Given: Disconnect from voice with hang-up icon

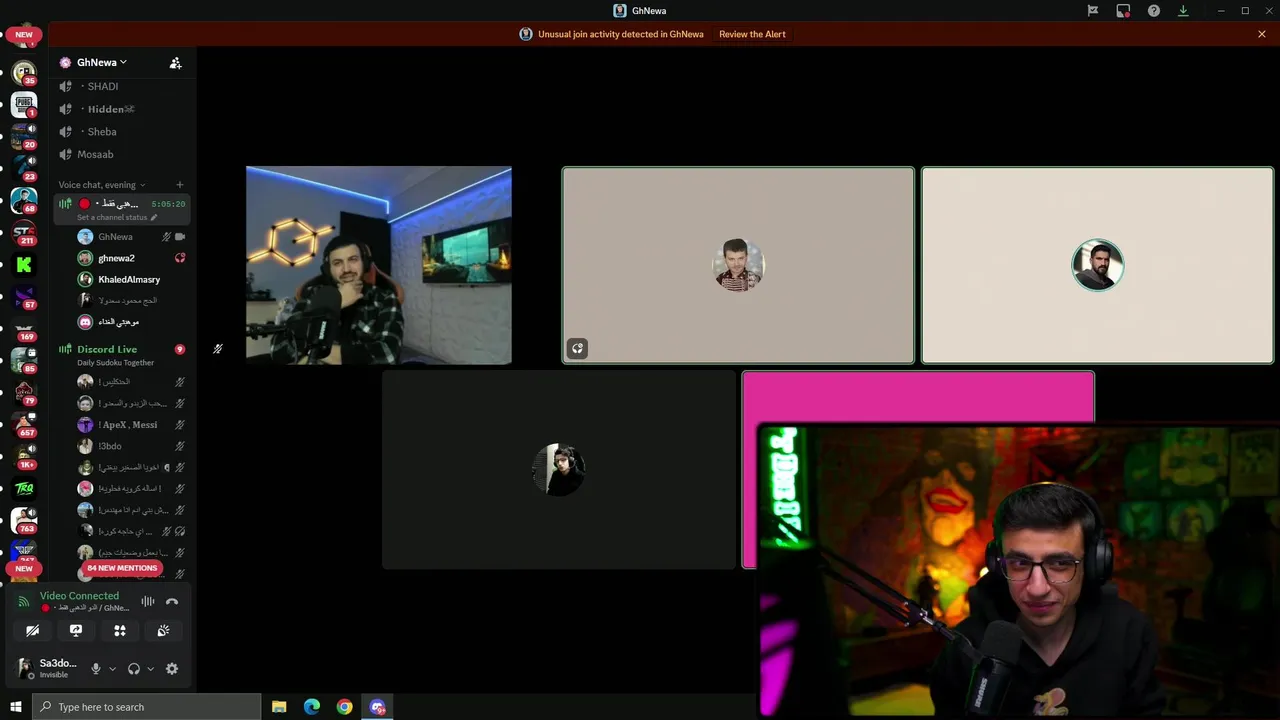Looking at the screenshot, I should 172,601.
